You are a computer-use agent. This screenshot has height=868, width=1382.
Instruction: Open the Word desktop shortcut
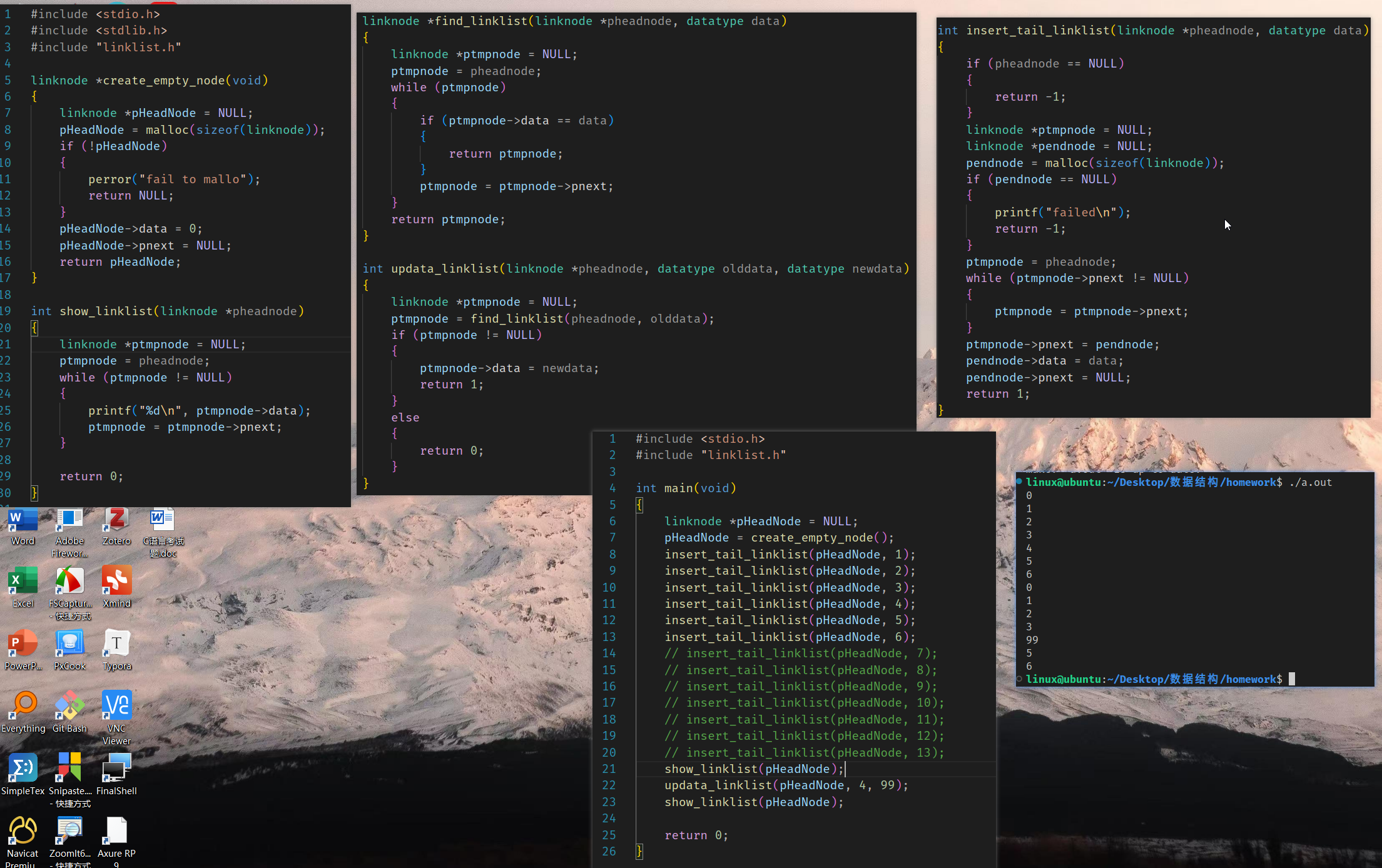pos(23,520)
